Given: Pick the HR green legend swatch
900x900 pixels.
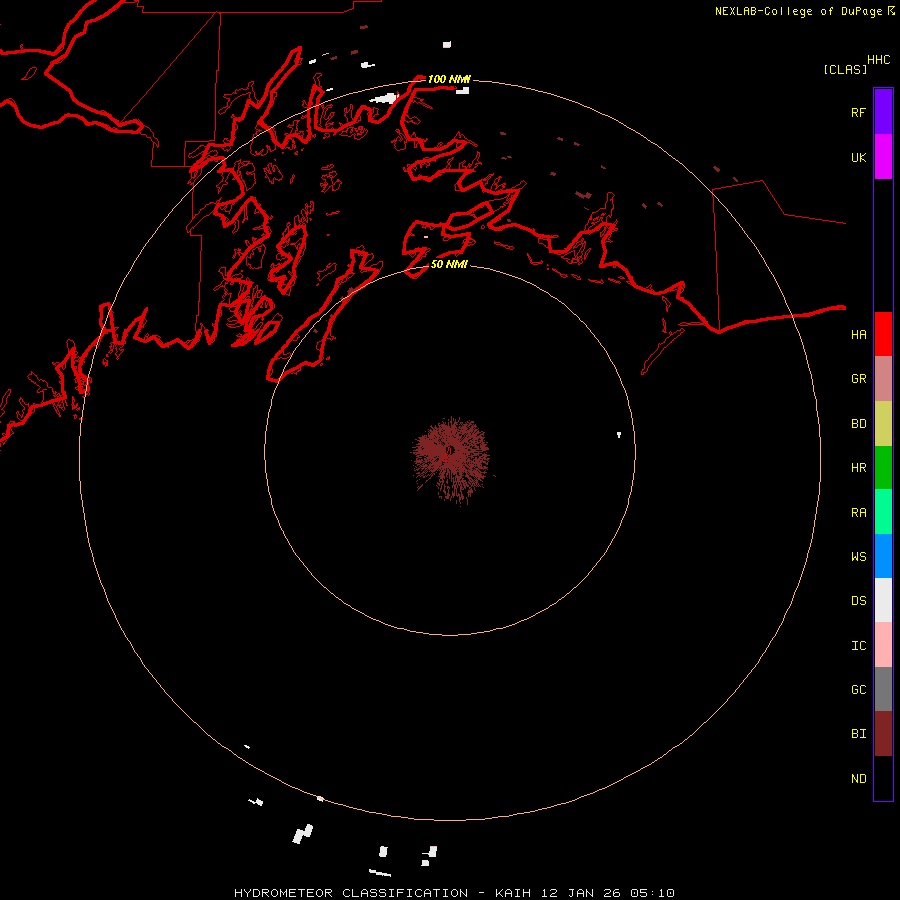Looking at the screenshot, I should pos(883,467).
